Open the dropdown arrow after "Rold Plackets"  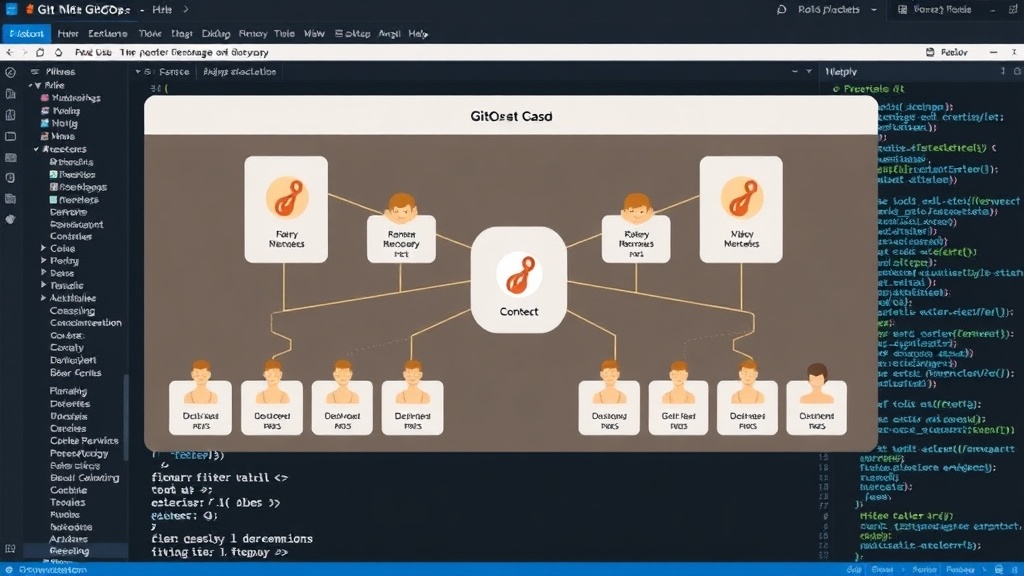tap(874, 10)
